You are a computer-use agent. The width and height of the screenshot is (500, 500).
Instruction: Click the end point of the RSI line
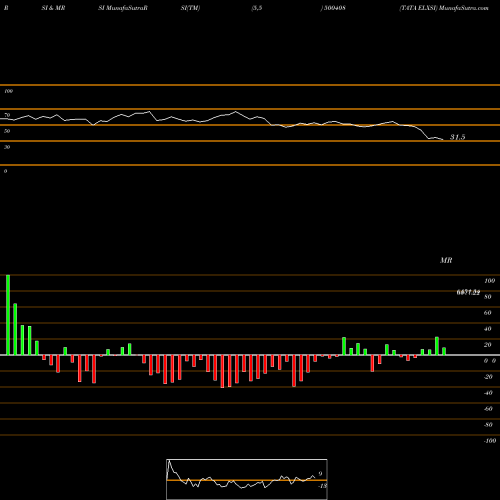pyautogui.click(x=443, y=140)
